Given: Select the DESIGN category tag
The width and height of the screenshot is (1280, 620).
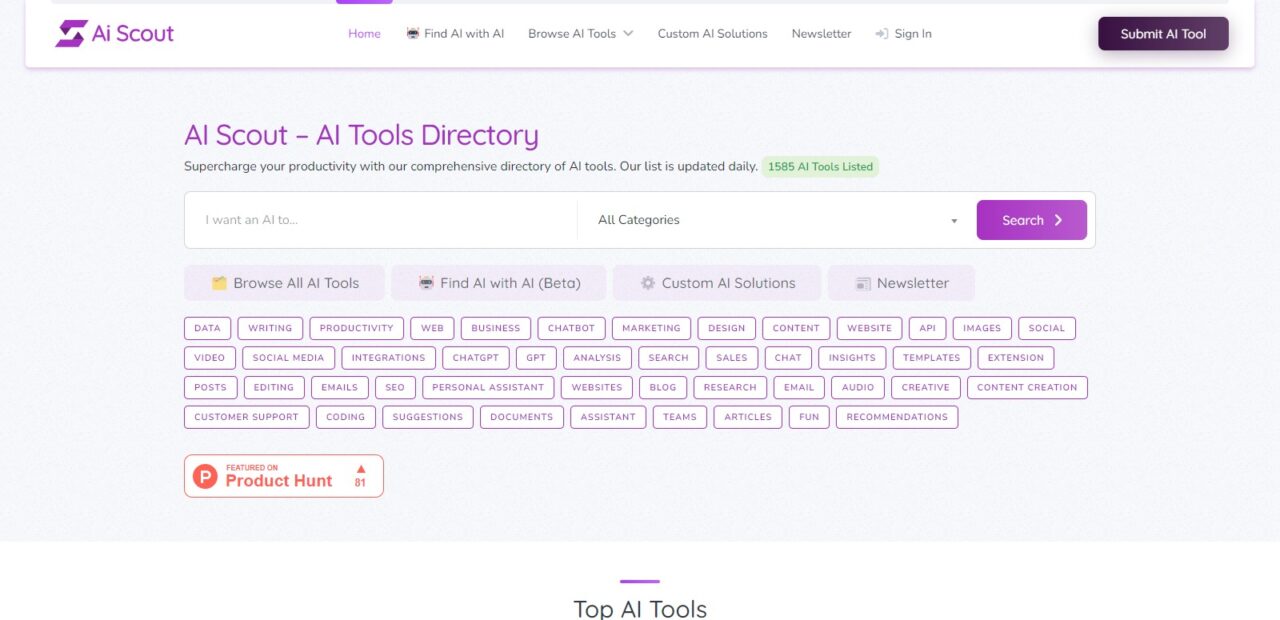Looking at the screenshot, I should (x=727, y=328).
